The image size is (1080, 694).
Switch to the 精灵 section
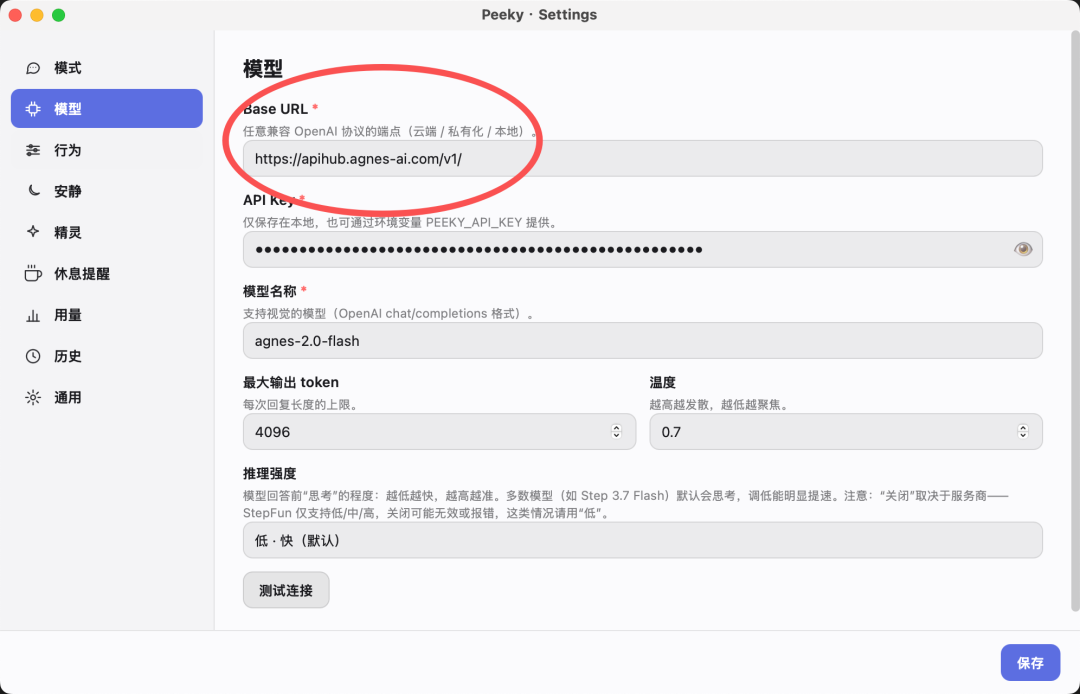(107, 232)
